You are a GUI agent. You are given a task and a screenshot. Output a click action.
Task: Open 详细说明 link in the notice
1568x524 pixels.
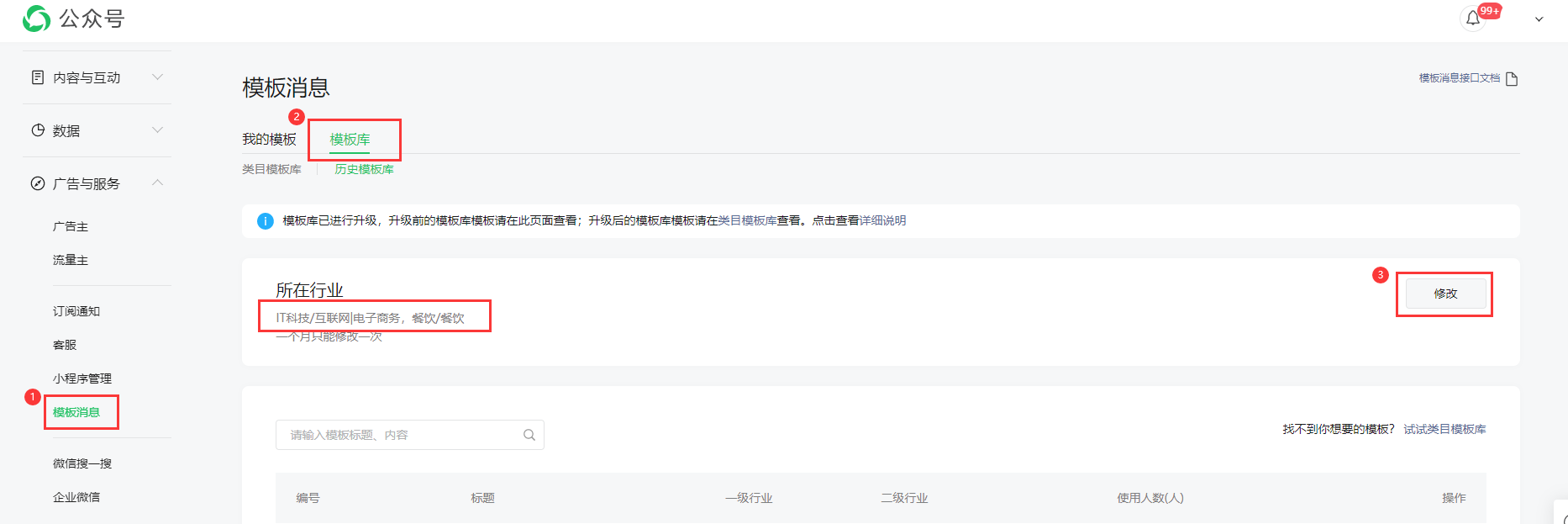(x=882, y=220)
